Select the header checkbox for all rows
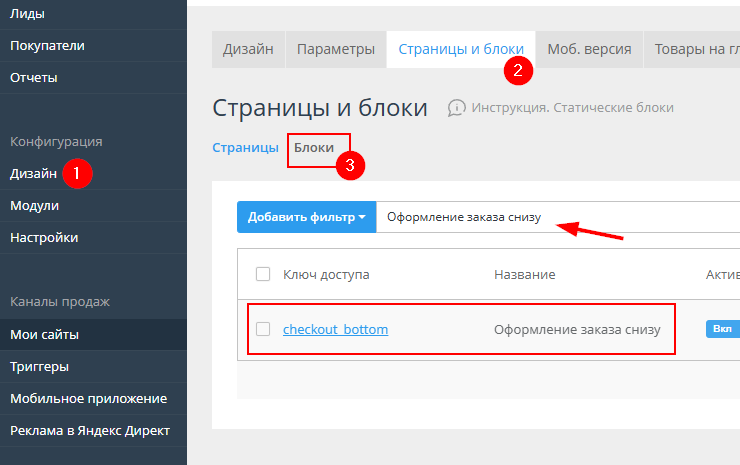The width and height of the screenshot is (740, 465). point(263,274)
